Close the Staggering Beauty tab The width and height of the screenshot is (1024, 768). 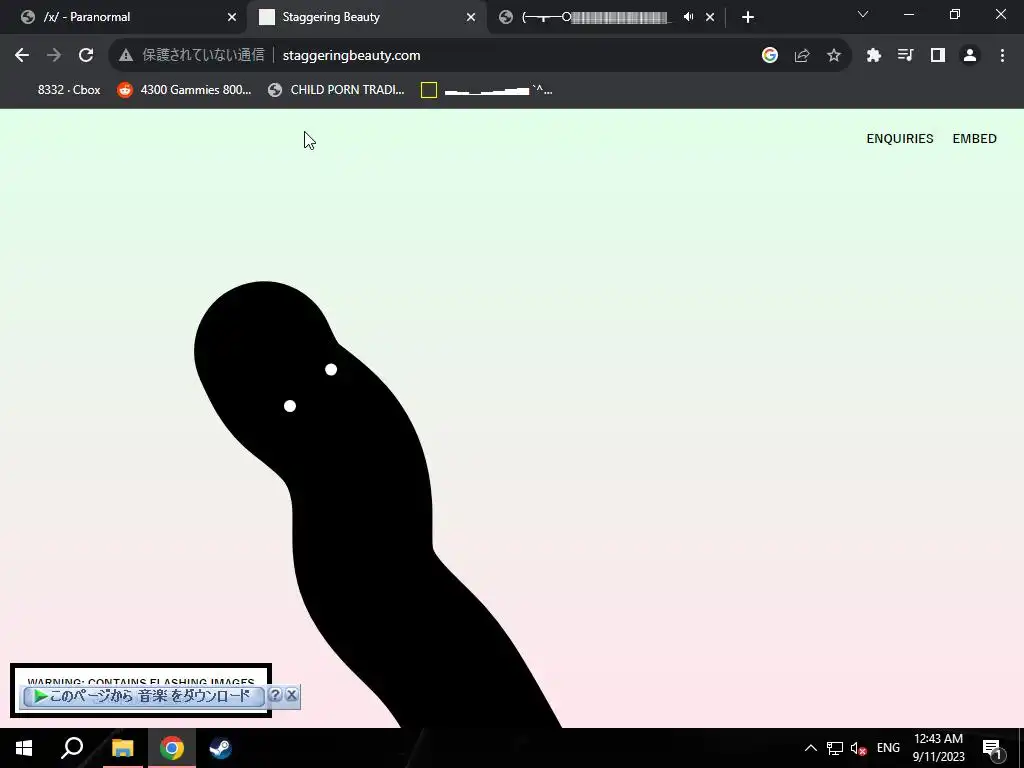pos(471,17)
